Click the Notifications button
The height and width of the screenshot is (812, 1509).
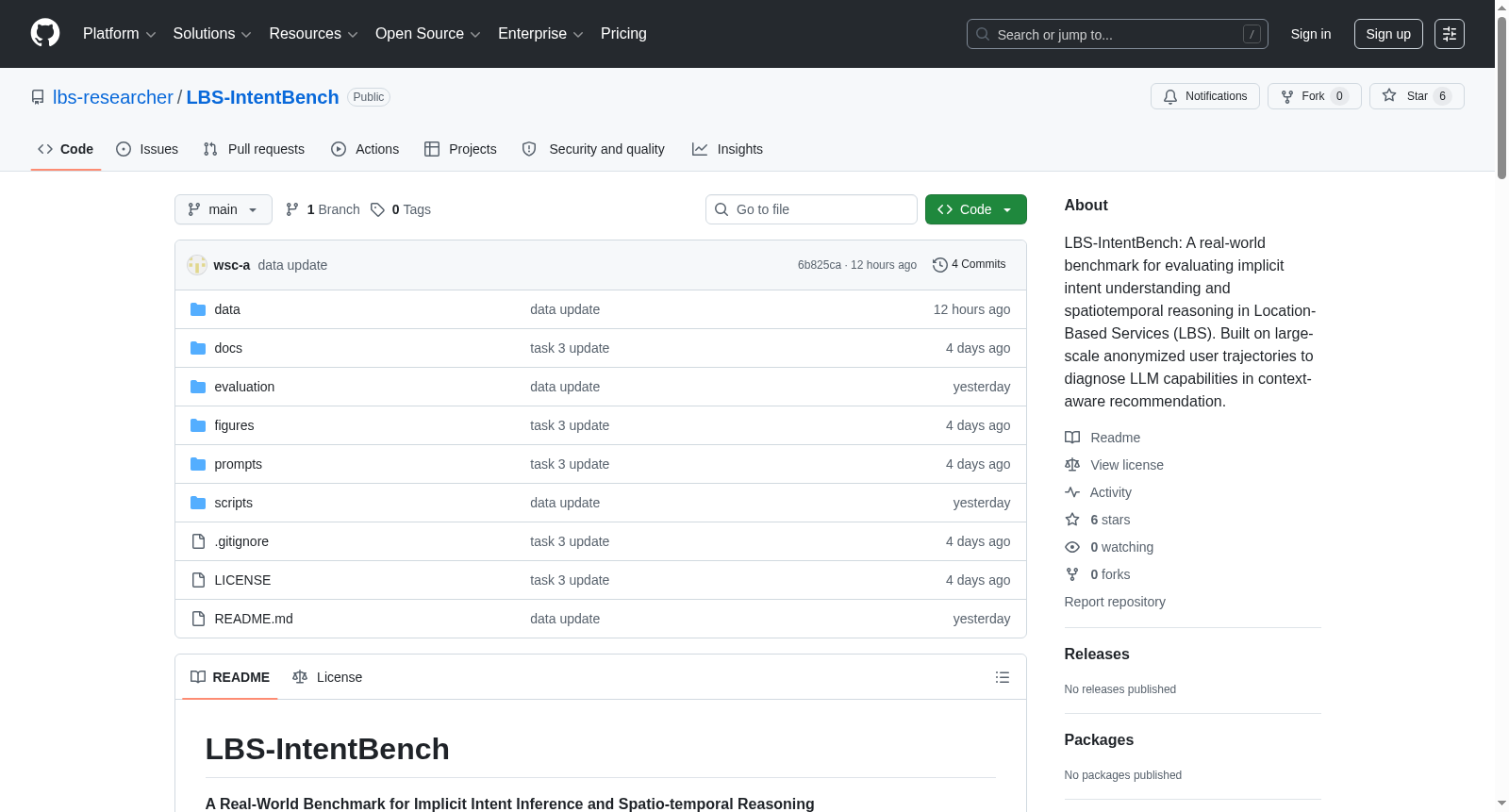1205,96
